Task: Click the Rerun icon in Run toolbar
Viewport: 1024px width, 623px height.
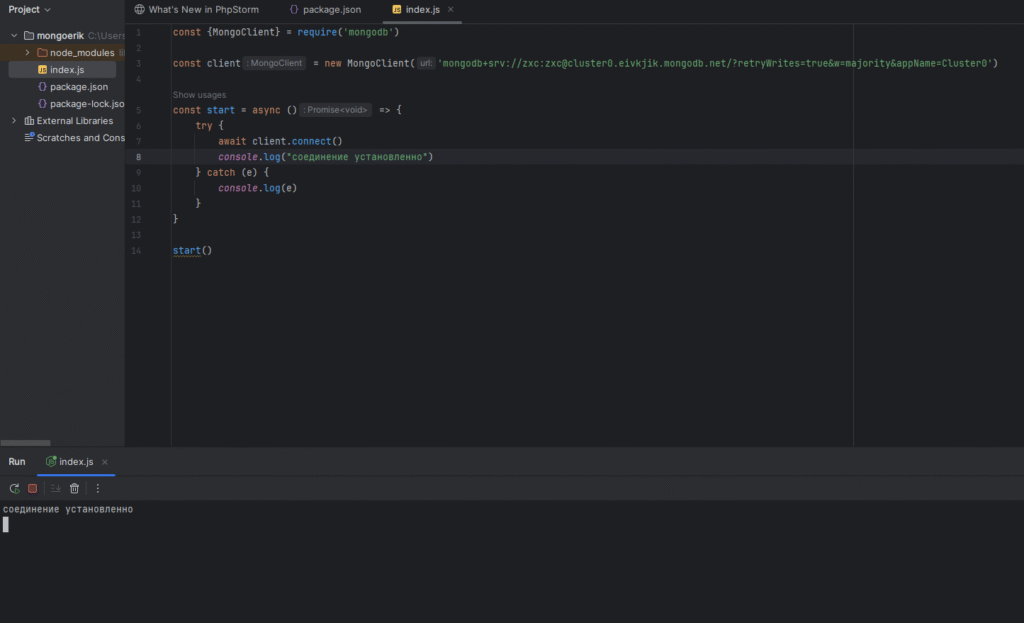Action: coord(14,488)
